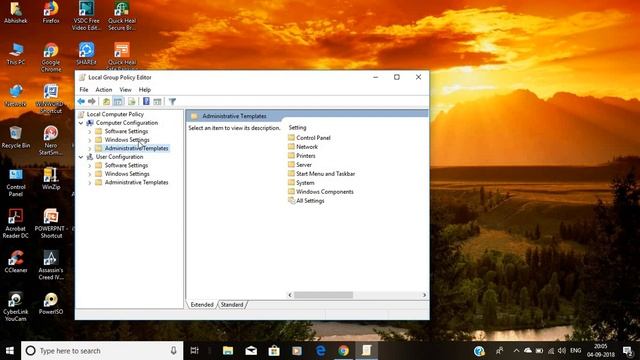The height and width of the screenshot is (360, 640).
Task: Expand Software Settings under Computer Configuration
Action: pos(89,131)
